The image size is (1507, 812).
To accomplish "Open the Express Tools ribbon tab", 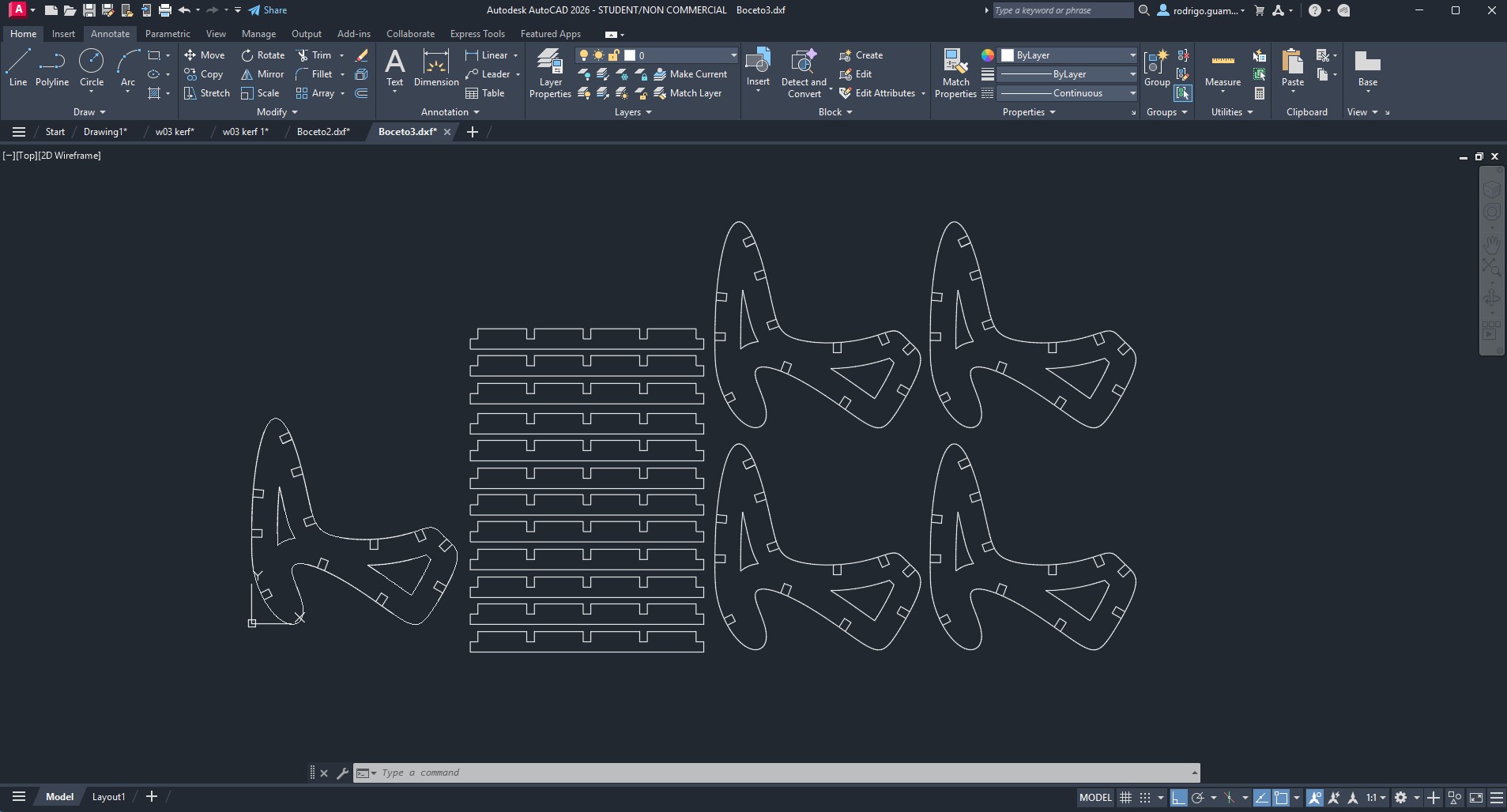I will tap(477, 34).
